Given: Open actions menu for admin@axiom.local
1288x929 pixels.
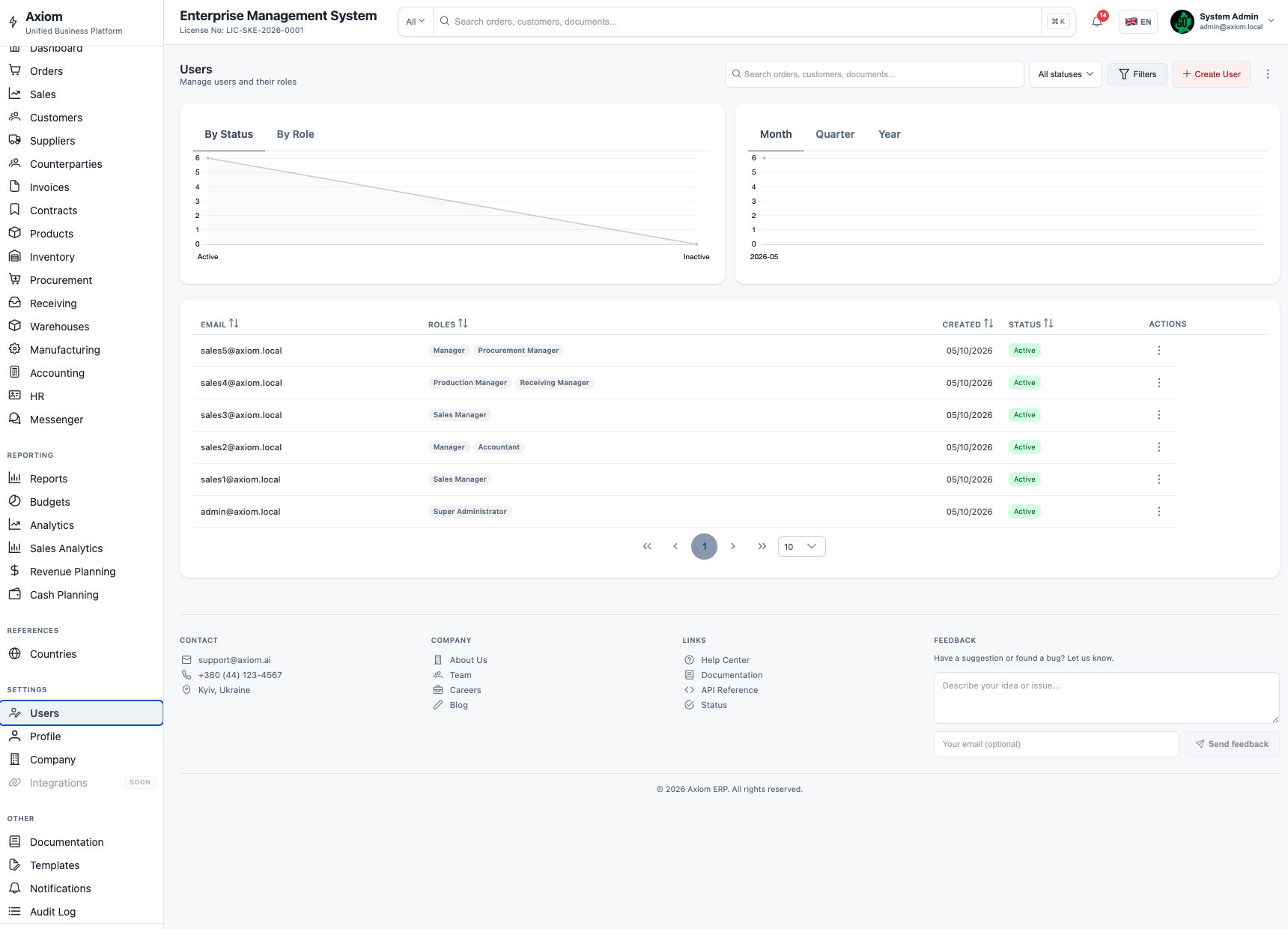Looking at the screenshot, I should pos(1159,512).
